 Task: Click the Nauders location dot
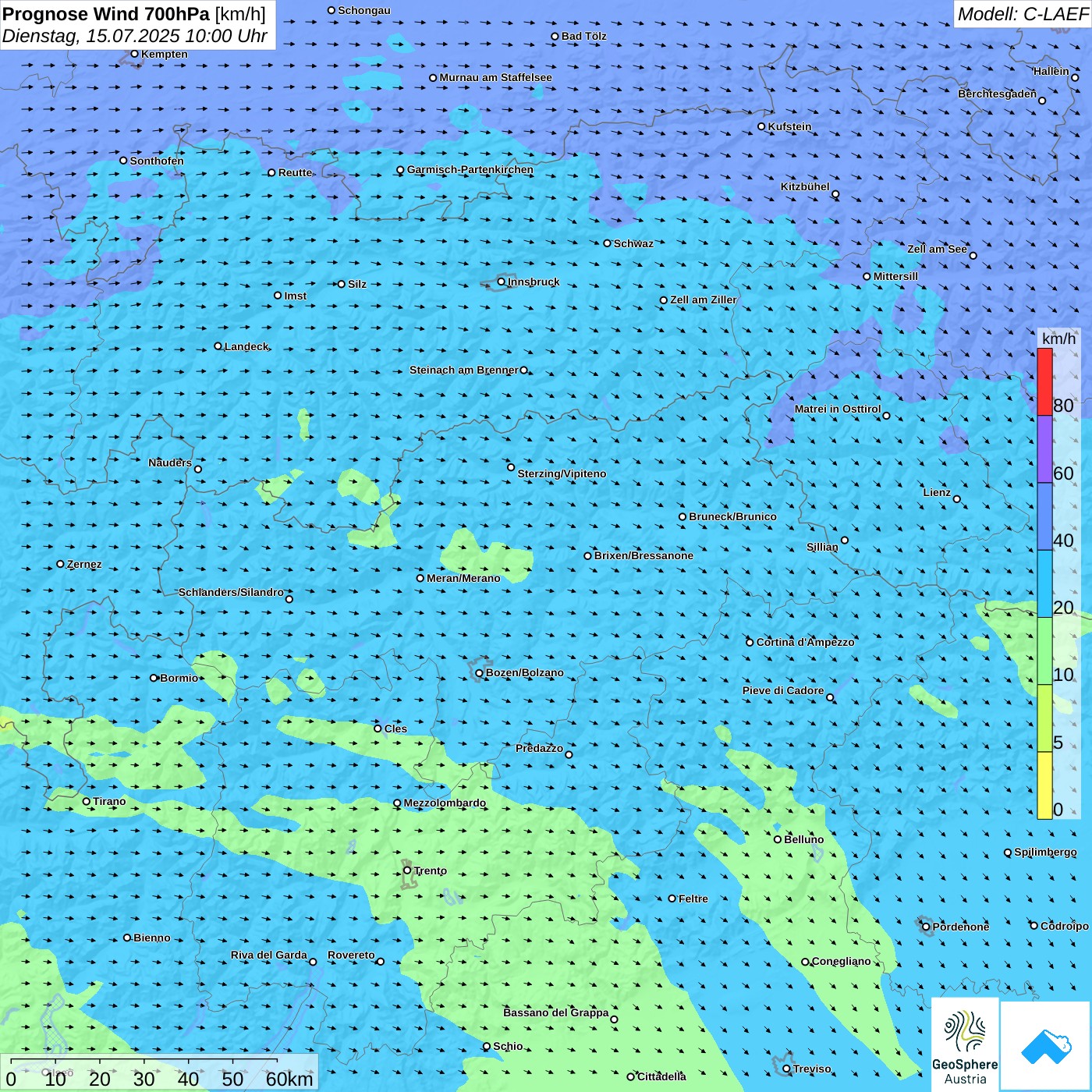tap(198, 469)
